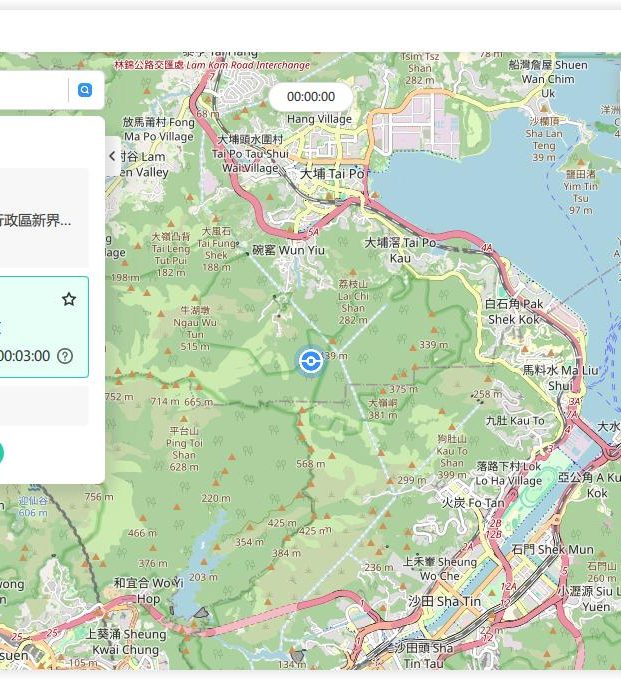This screenshot has height=680, width=621.
Task: Open the help question mark next to 00:03:00
Action: 65,356
